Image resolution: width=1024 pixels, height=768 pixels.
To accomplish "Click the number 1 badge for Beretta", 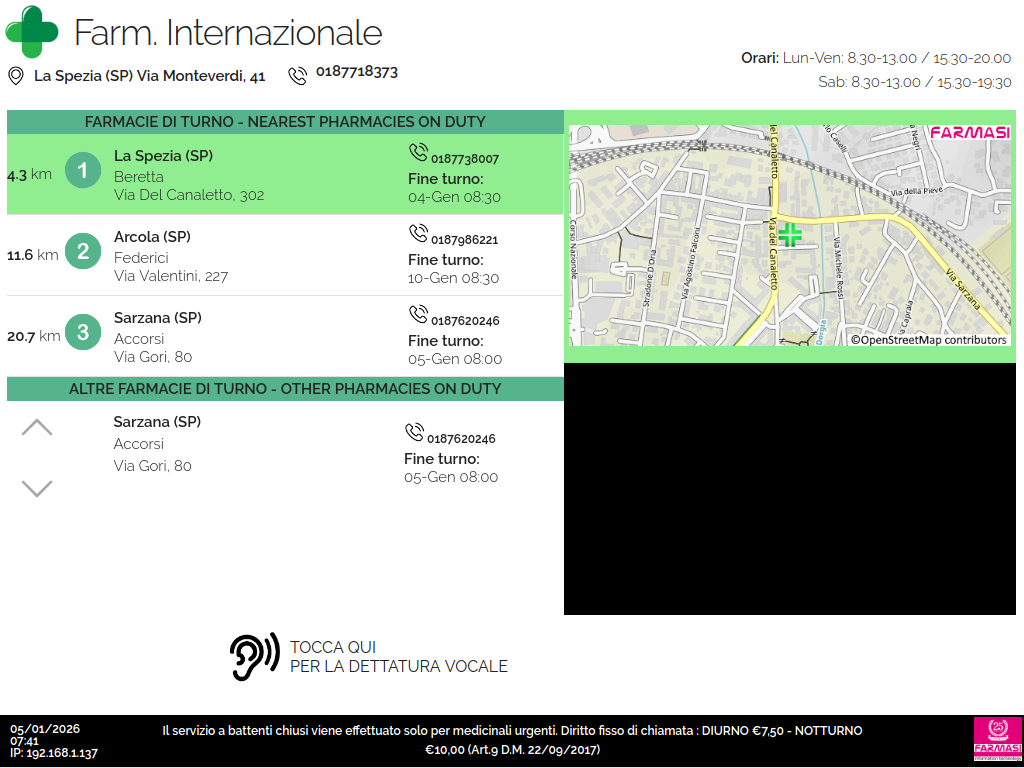I will pos(83,171).
